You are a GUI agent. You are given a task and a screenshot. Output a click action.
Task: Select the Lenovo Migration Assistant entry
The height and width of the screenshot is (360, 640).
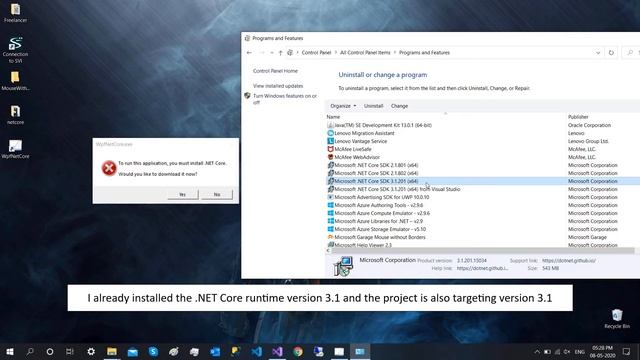(x=364, y=133)
